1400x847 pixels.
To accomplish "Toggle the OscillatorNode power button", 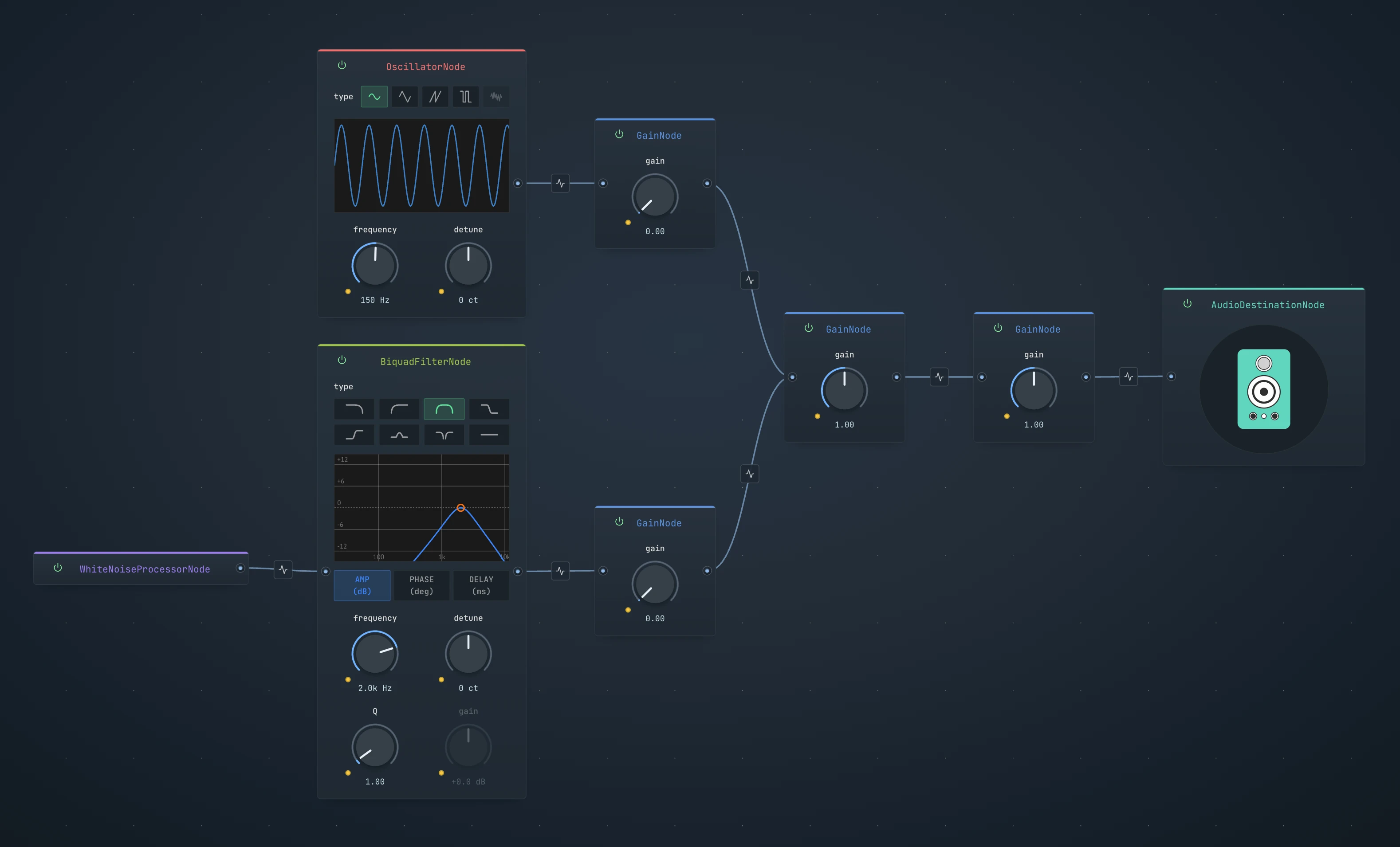I will 342,65.
